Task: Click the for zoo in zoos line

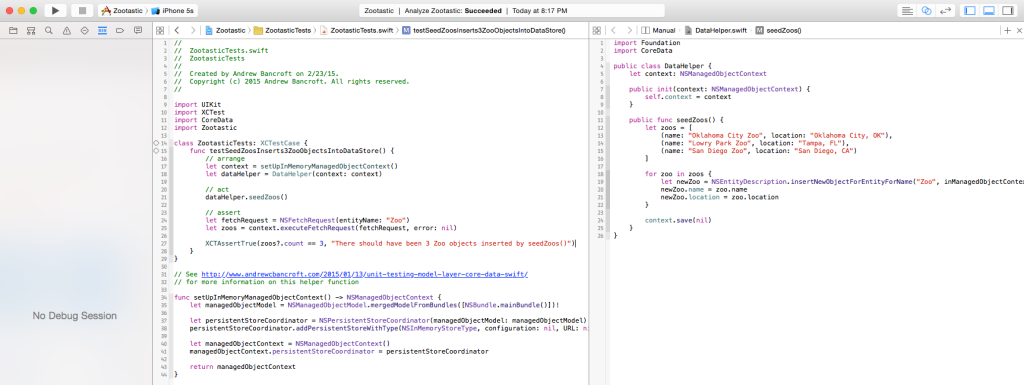Action: pyautogui.click(x=678, y=174)
